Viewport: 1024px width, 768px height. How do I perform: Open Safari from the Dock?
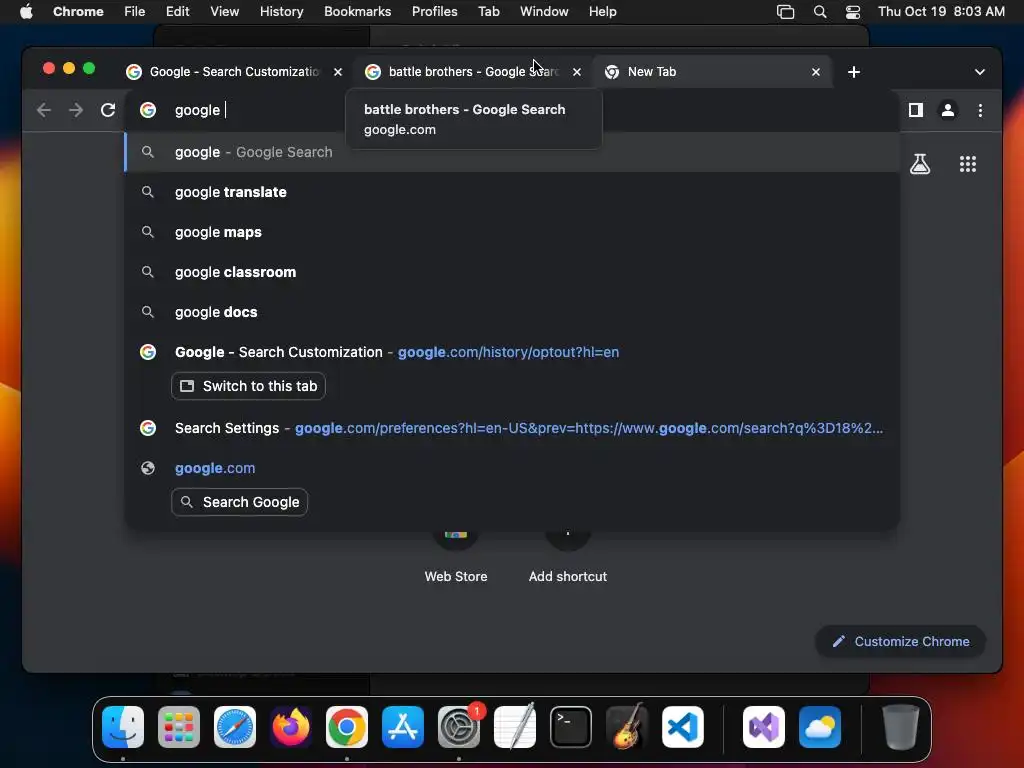coord(234,727)
